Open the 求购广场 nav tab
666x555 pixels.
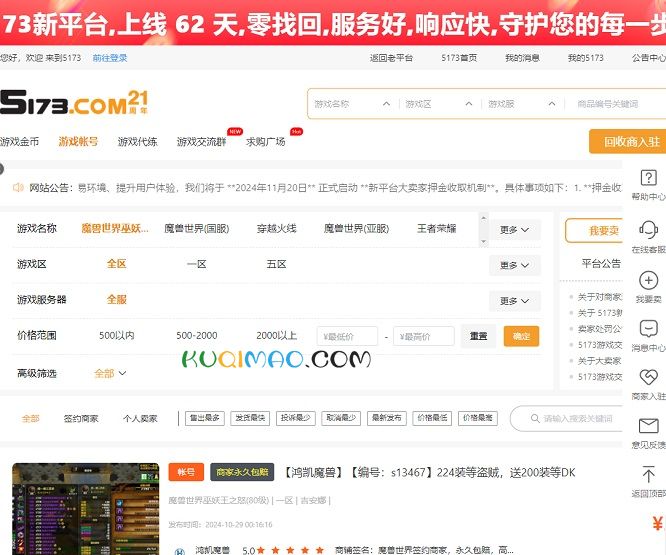click(x=265, y=141)
